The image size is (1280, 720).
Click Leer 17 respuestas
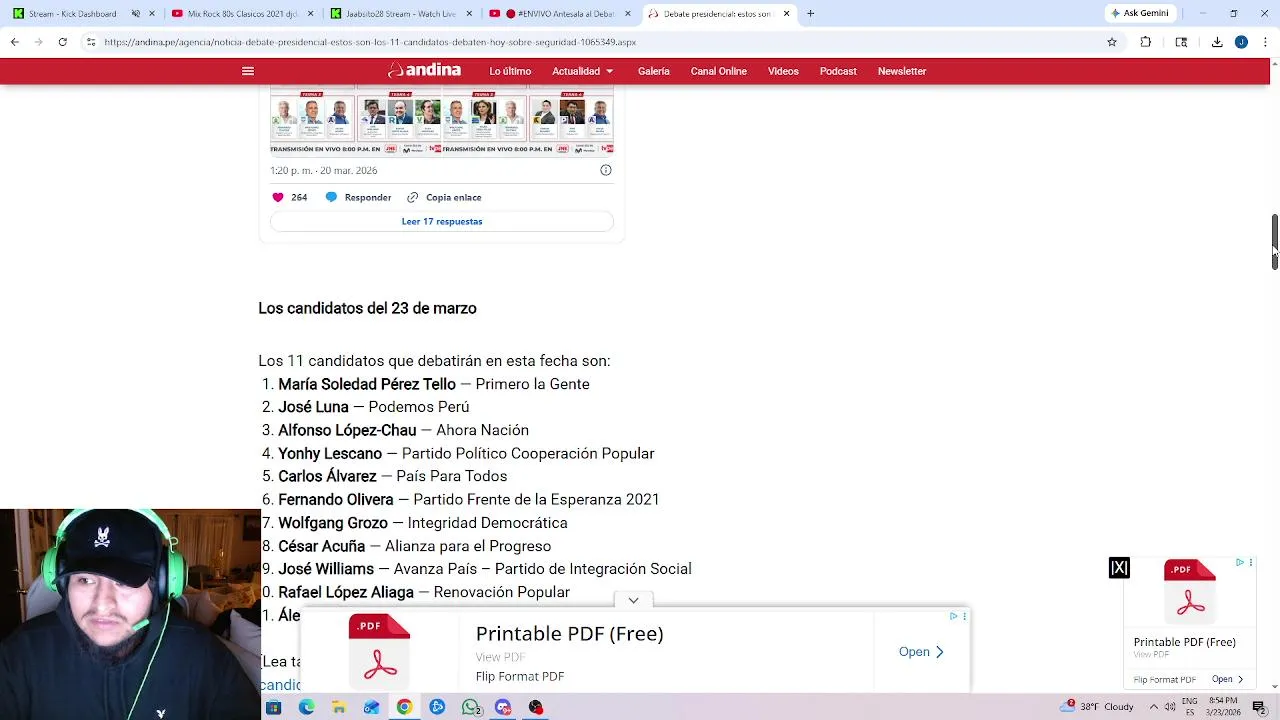tap(442, 221)
